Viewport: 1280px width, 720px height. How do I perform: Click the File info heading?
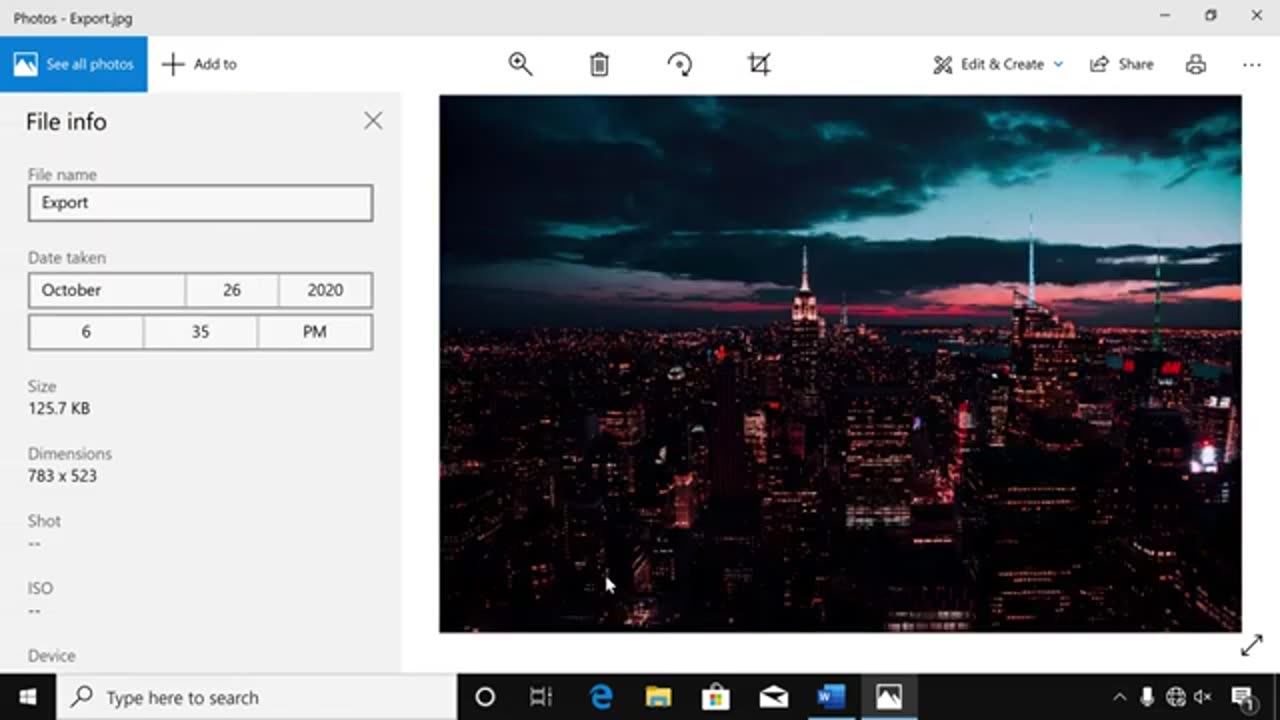(x=66, y=122)
